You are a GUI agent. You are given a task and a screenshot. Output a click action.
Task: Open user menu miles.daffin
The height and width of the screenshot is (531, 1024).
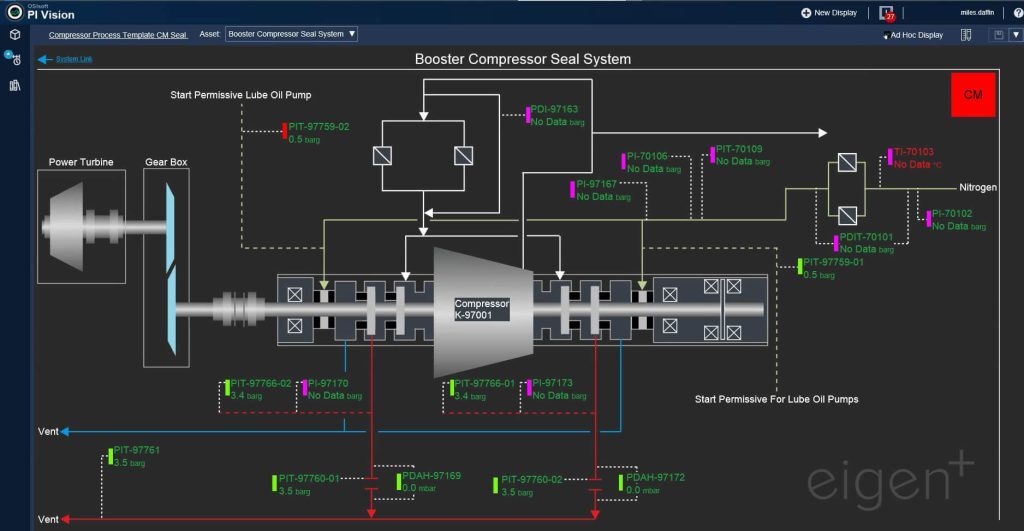[x=977, y=12]
